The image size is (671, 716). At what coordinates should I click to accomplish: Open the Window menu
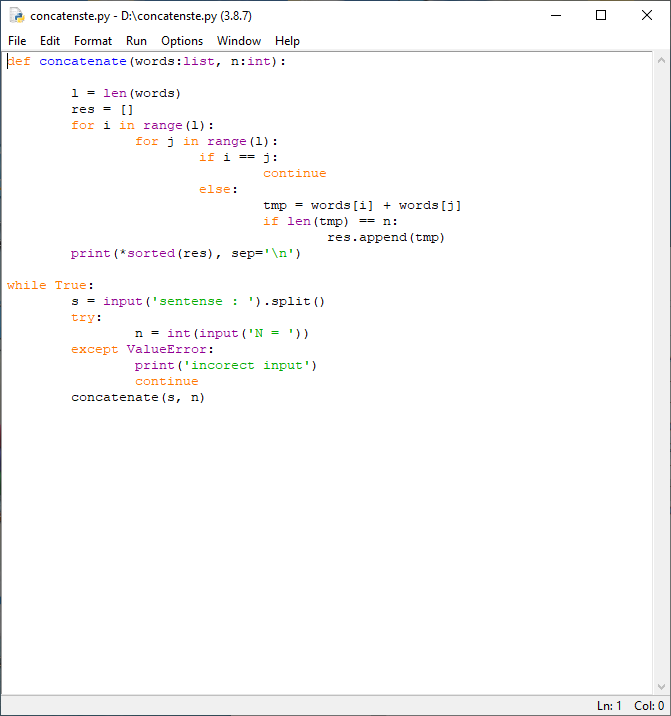click(x=239, y=41)
